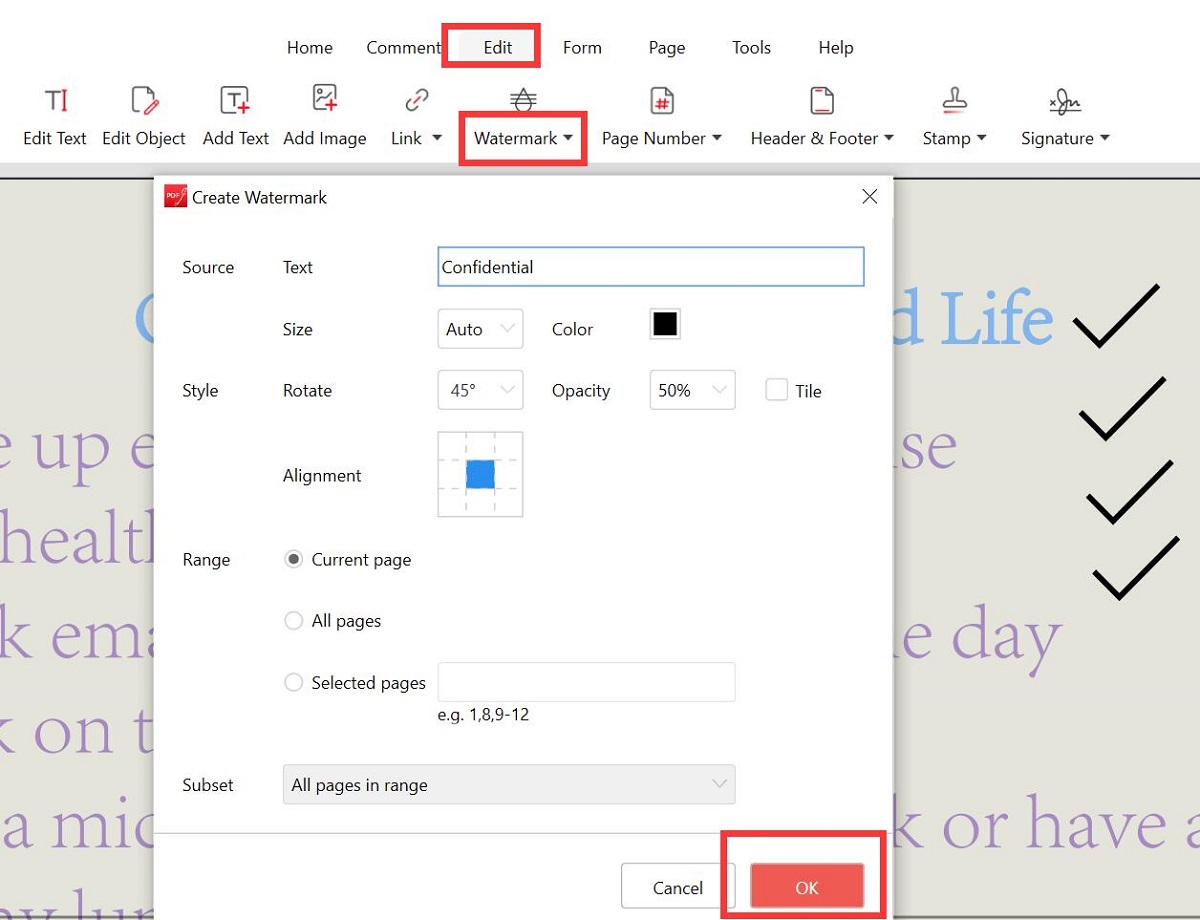
Task: Click the OK button
Action: 806,886
